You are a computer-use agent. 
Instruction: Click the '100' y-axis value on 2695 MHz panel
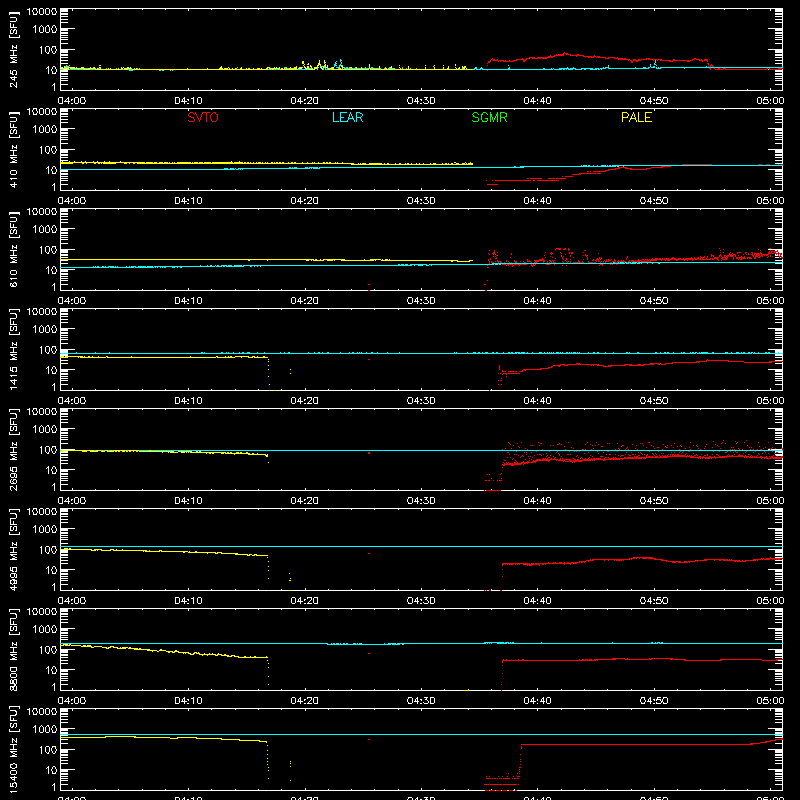pyautogui.click(x=48, y=450)
